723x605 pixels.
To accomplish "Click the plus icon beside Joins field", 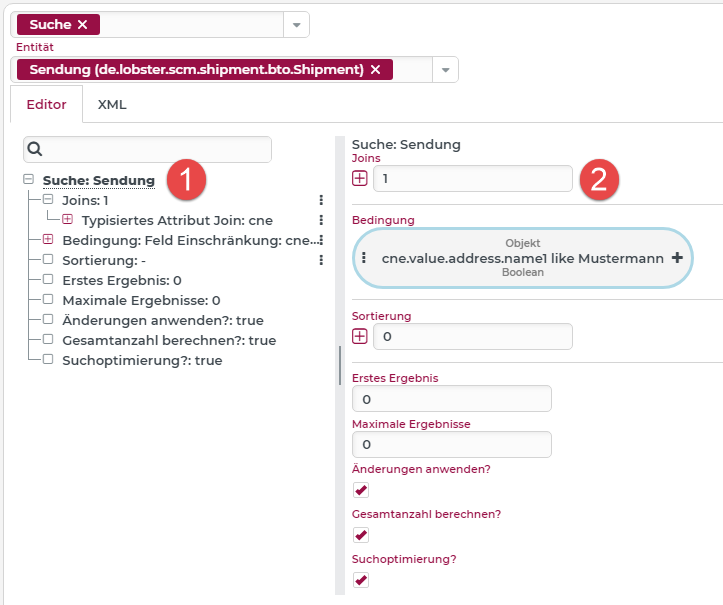I will (x=360, y=178).
